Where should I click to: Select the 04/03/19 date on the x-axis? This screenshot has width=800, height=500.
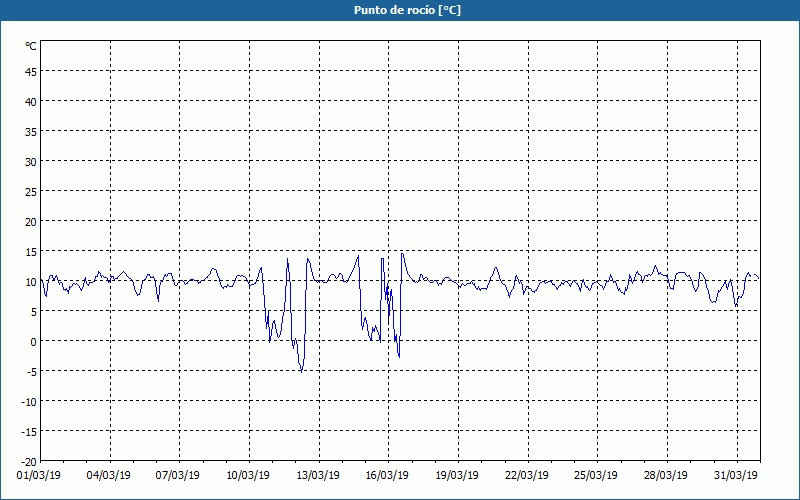point(109,475)
